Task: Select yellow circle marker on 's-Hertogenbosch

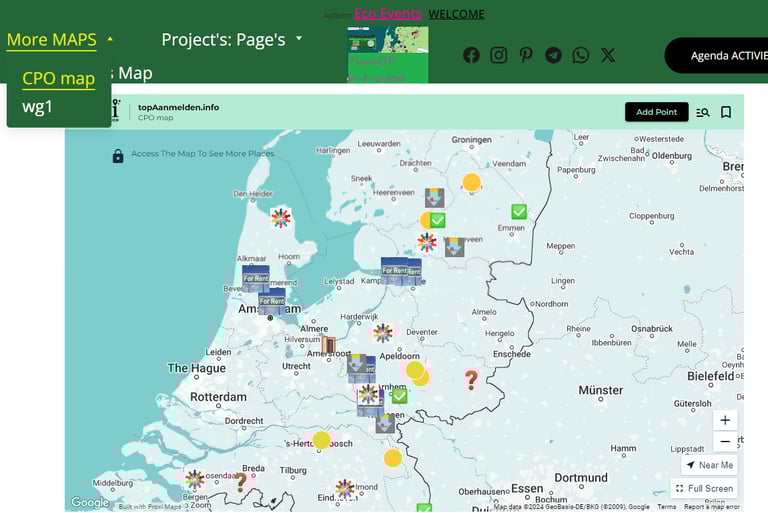Action: coord(321,440)
